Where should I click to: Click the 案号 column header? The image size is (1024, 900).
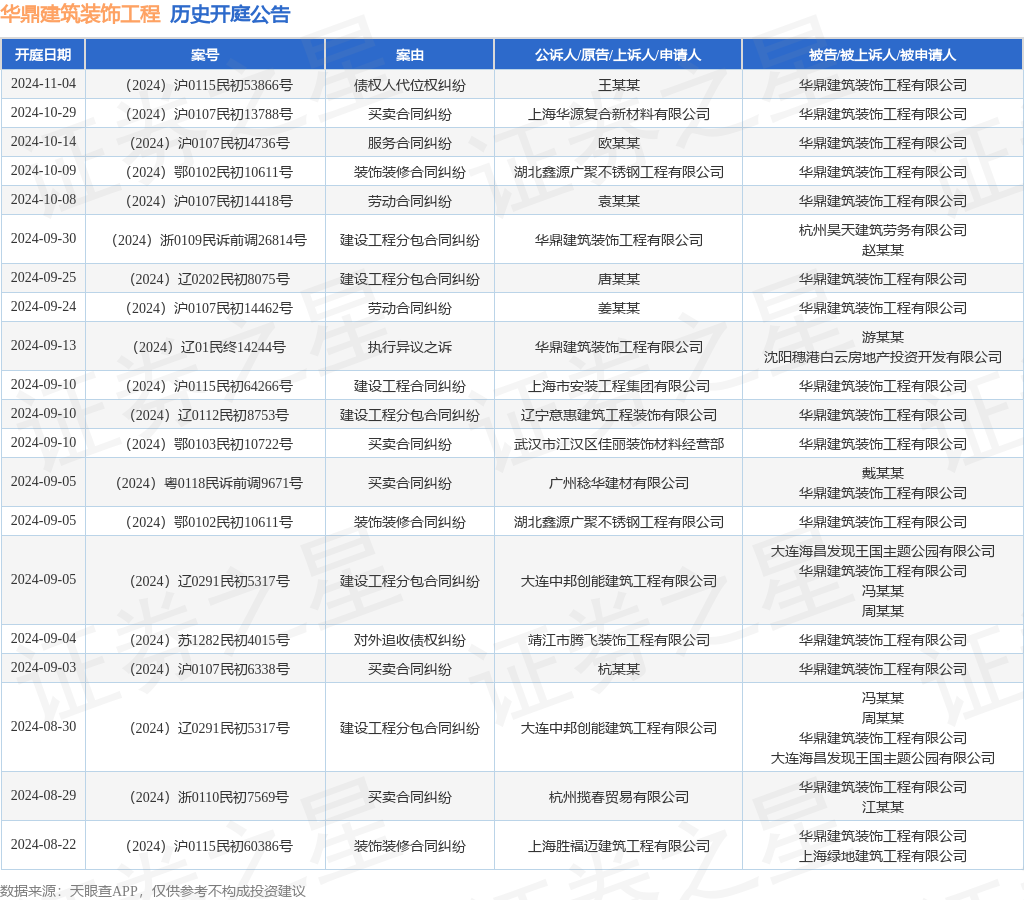click(205, 55)
